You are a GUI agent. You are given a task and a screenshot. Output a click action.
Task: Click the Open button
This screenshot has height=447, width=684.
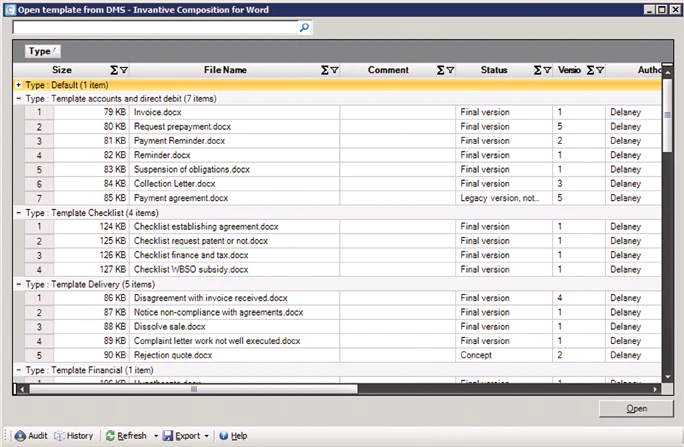click(636, 409)
